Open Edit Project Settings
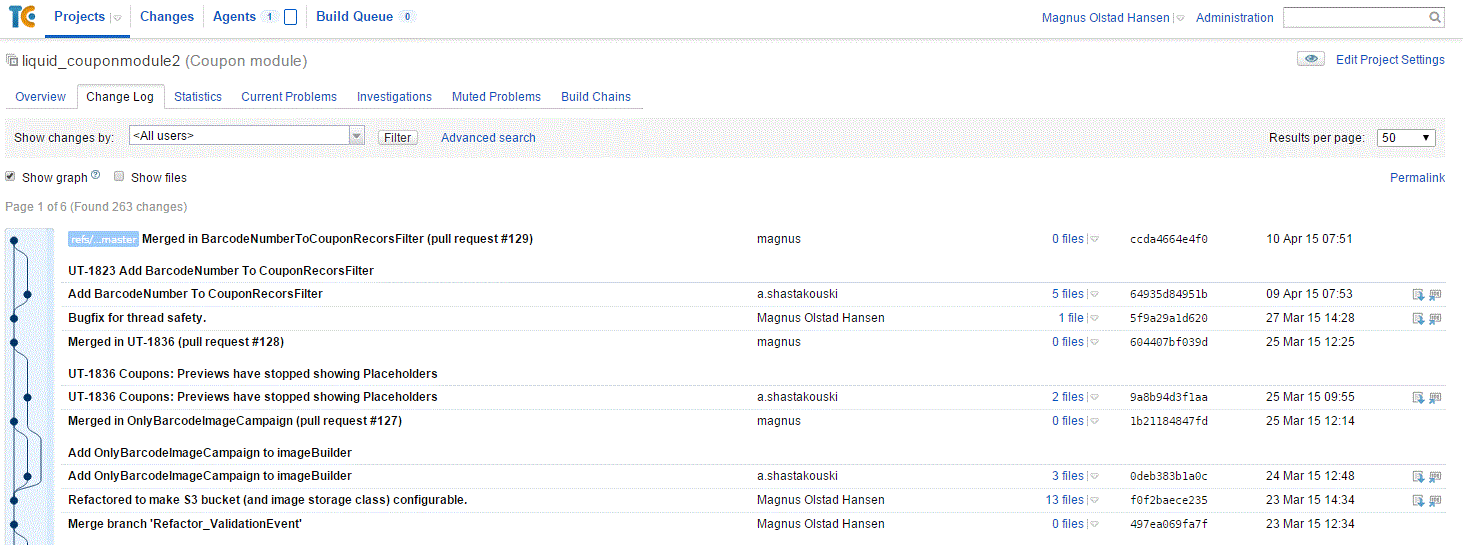1463x545 pixels. pos(1390,60)
